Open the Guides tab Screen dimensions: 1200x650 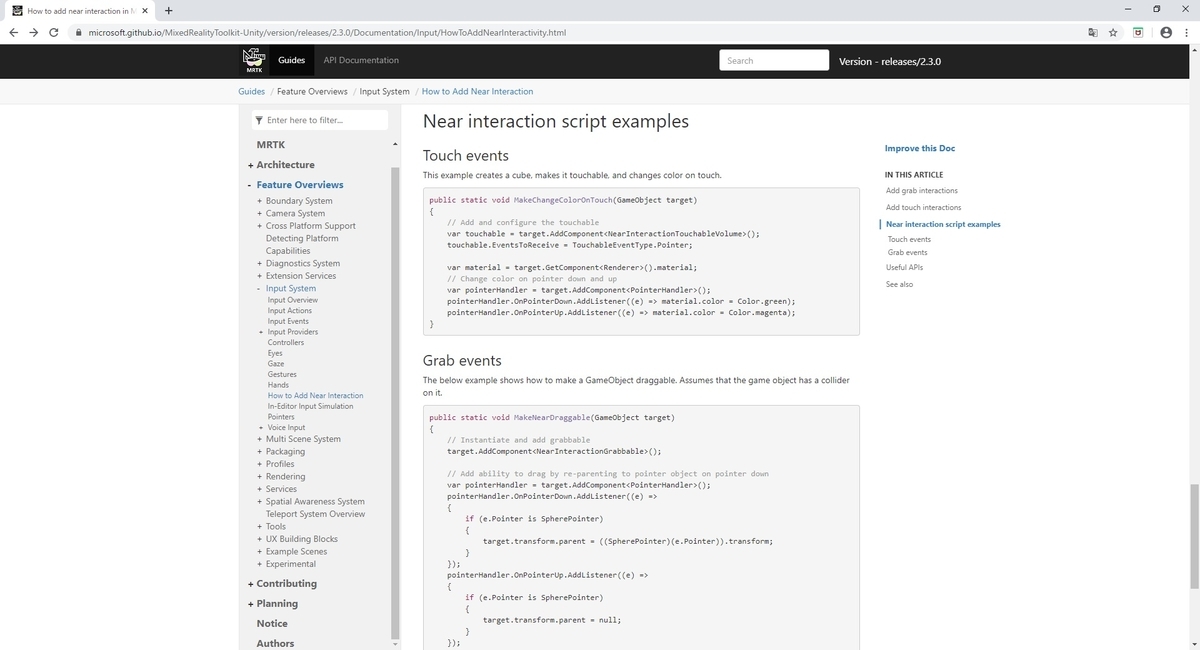click(x=291, y=60)
